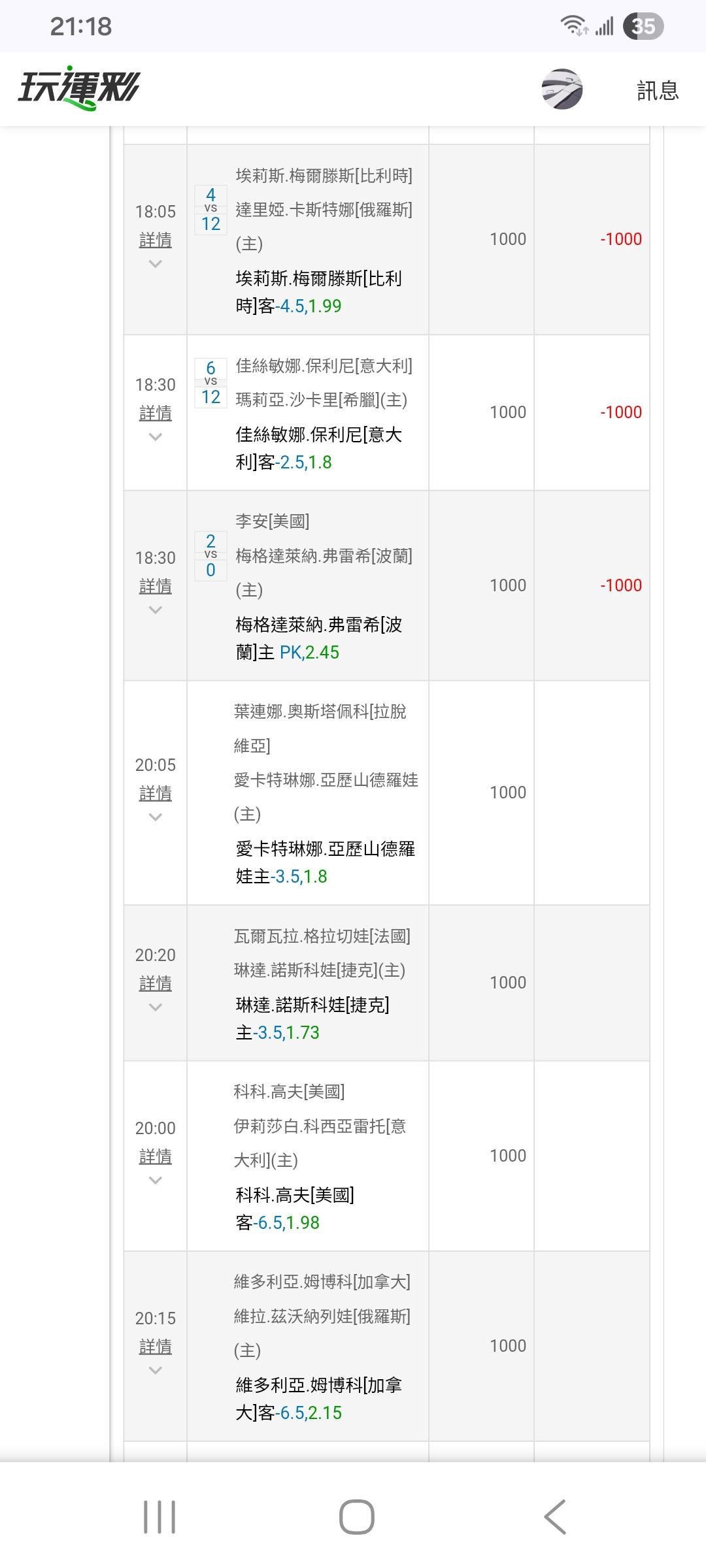Expand the 20:00 match row chevron

[156, 1180]
